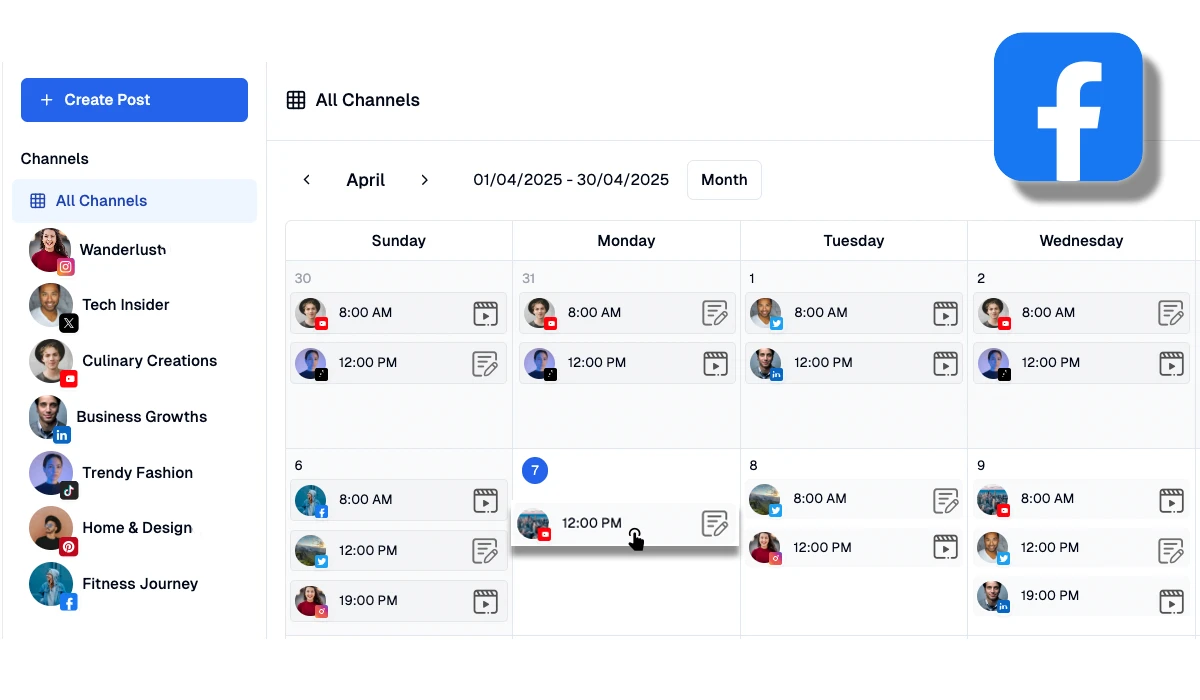Click date number 2 on Wednesday
Viewport: 1200px width, 700px height.
(981, 279)
